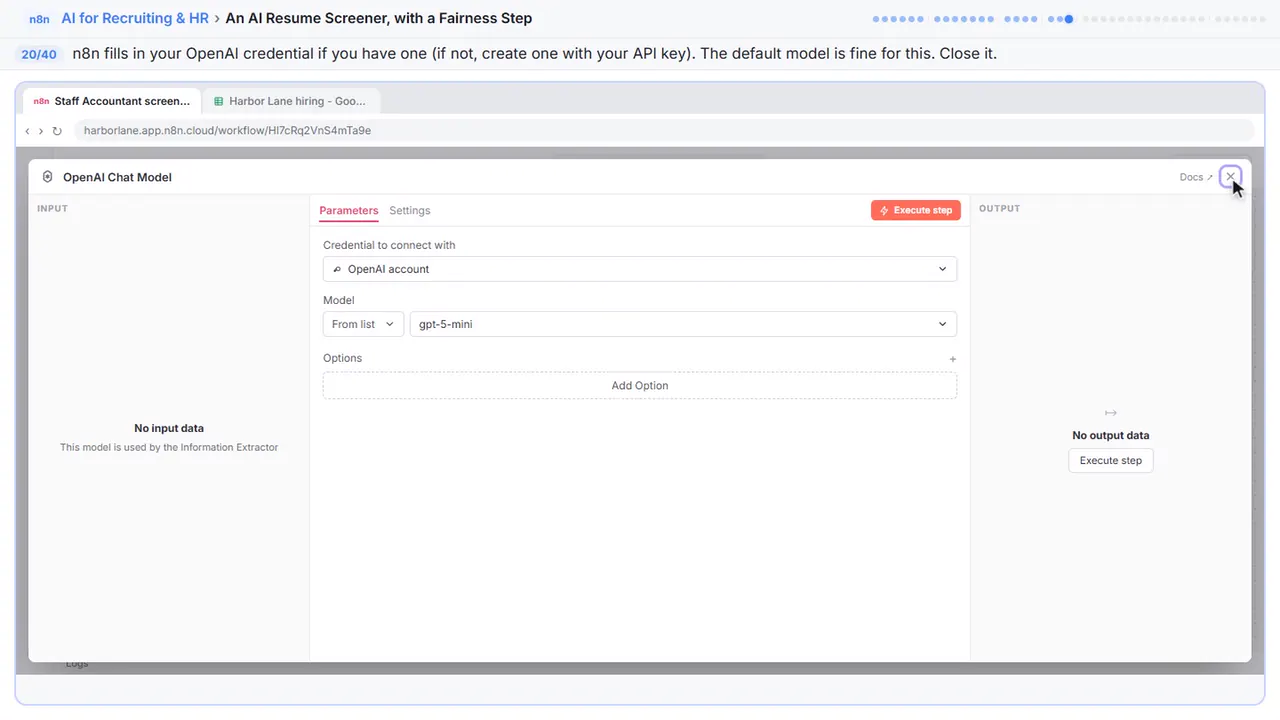
Task: Click the "OpenAI Chat Model" title
Action: (117, 177)
